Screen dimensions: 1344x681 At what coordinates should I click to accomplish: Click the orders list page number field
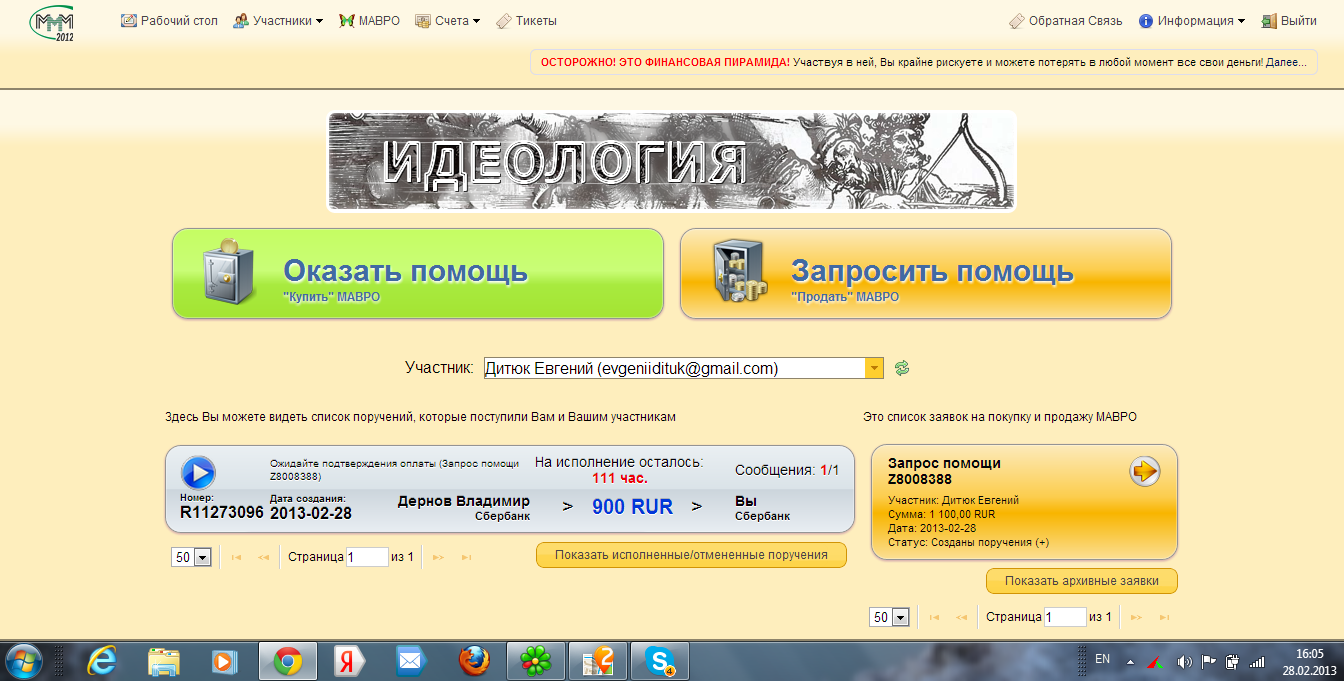click(367, 557)
